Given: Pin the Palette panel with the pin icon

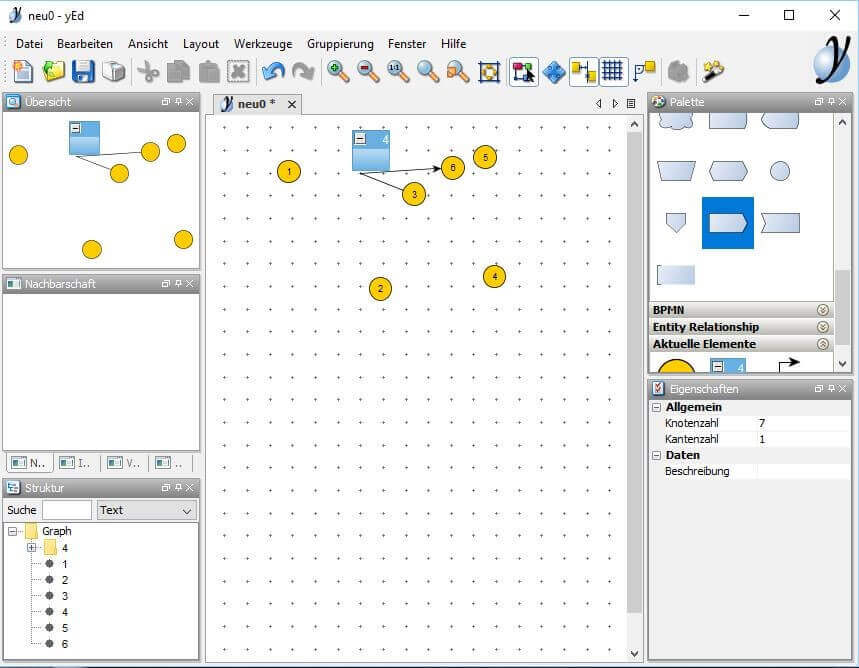Looking at the screenshot, I should pyautogui.click(x=830, y=101).
